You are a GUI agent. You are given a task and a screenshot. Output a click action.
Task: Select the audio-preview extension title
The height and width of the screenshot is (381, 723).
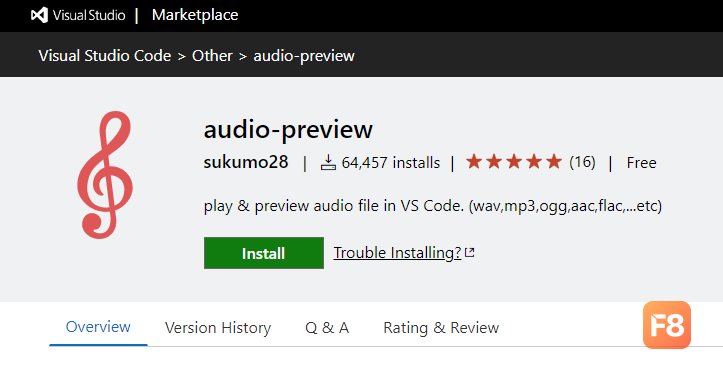(x=288, y=129)
